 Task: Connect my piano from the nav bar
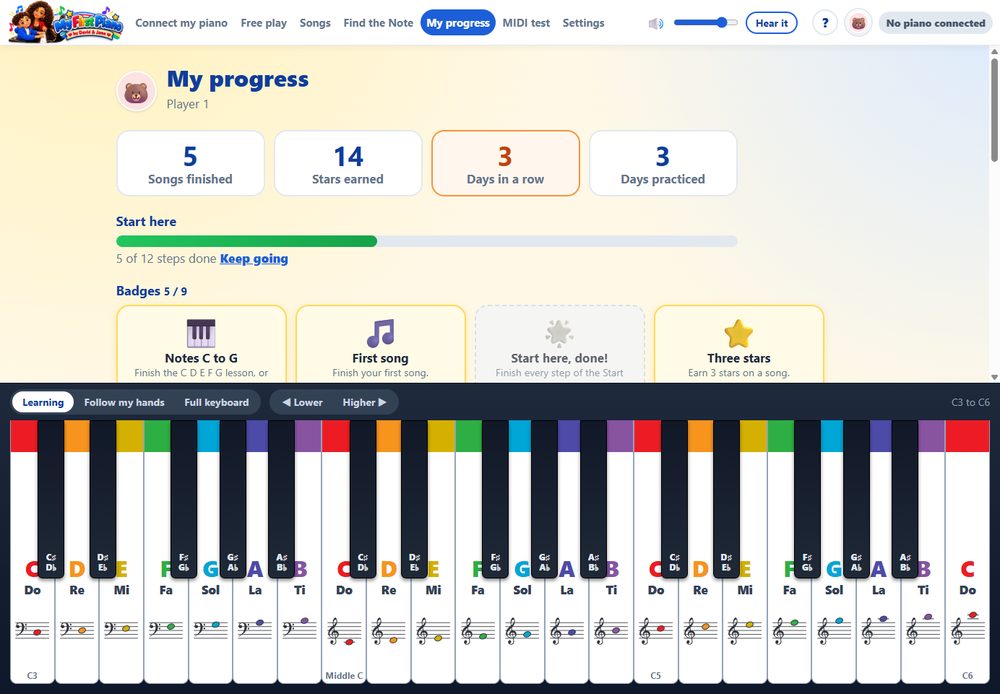click(x=181, y=23)
